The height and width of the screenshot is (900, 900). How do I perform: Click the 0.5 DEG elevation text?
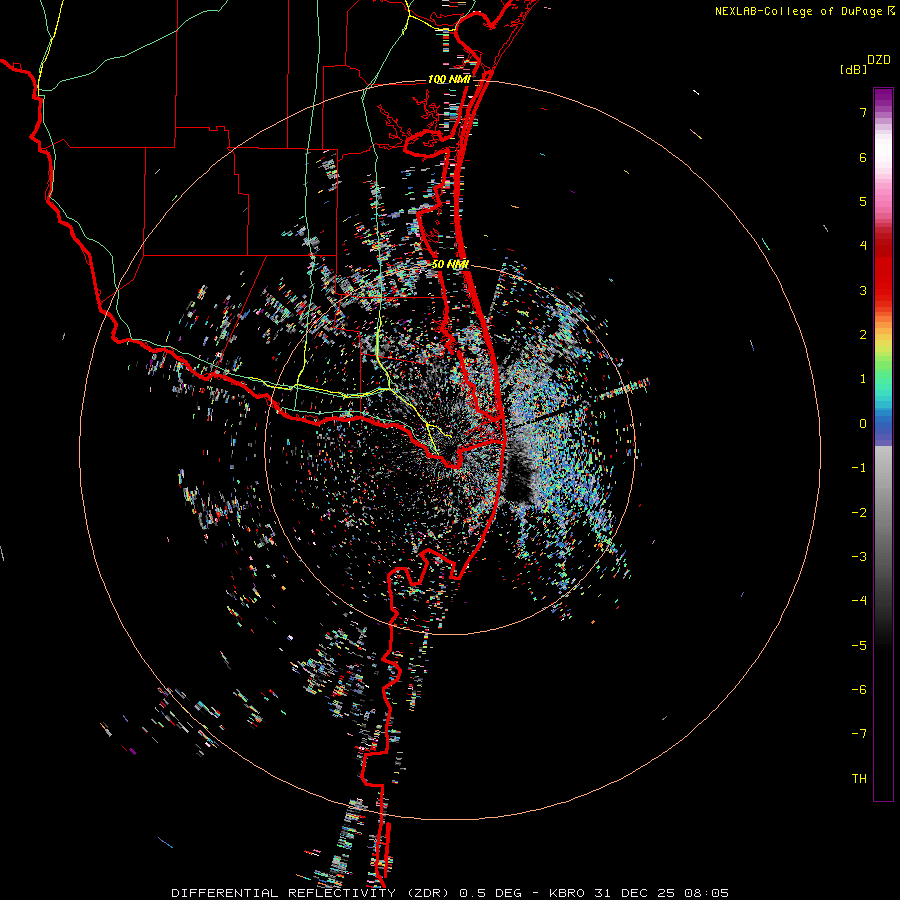(x=491, y=893)
